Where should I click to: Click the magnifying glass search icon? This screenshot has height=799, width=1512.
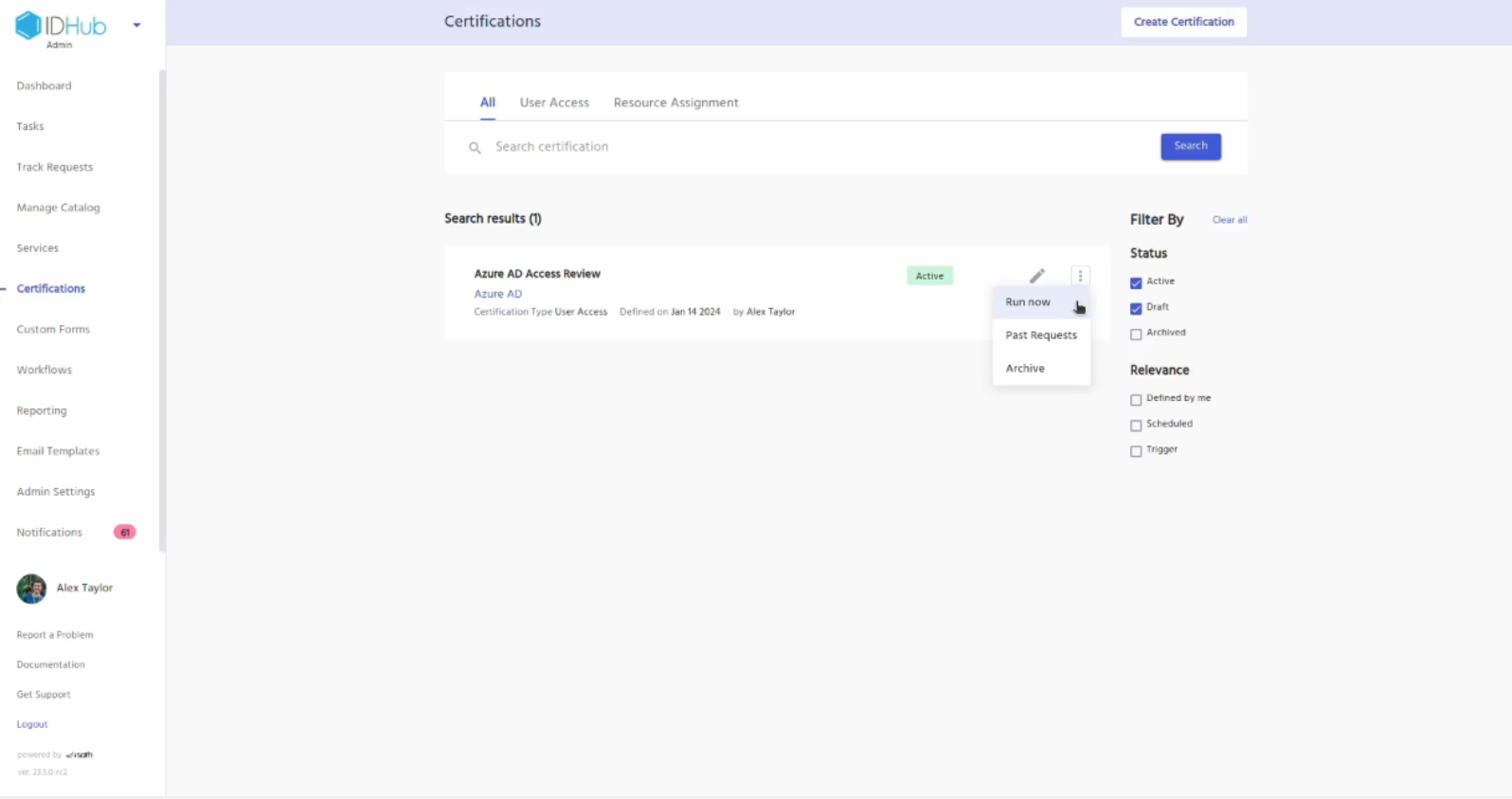(x=475, y=148)
